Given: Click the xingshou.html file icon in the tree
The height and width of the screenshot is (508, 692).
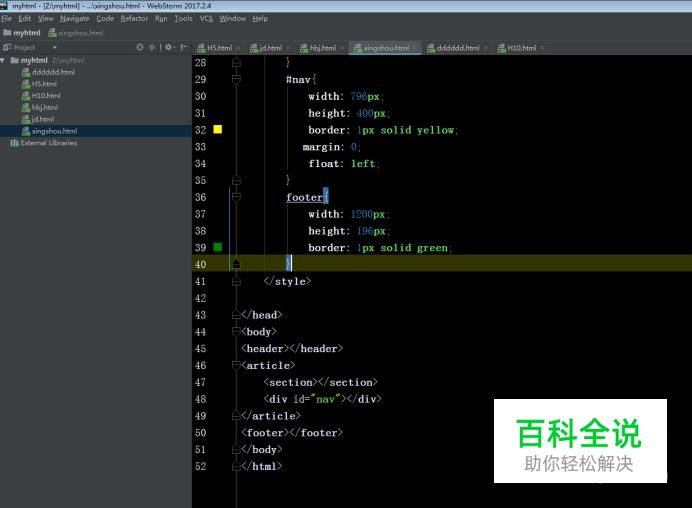Looking at the screenshot, I should [25, 131].
